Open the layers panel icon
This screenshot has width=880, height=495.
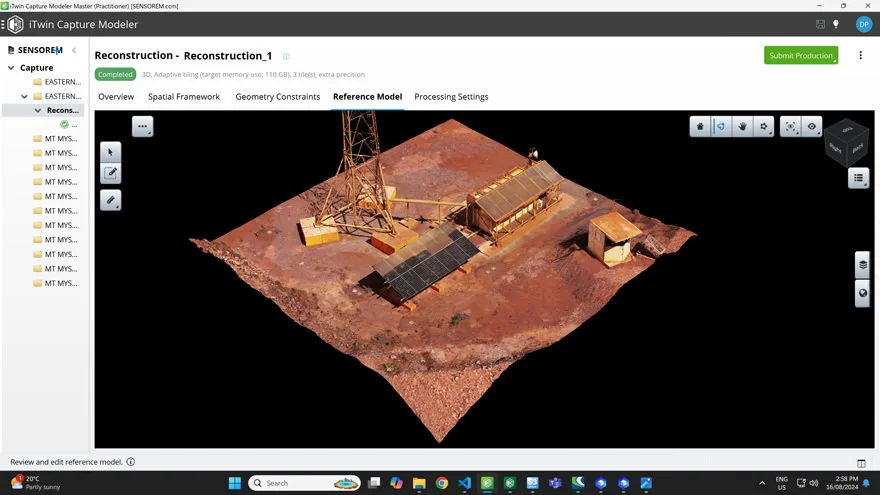(x=862, y=265)
